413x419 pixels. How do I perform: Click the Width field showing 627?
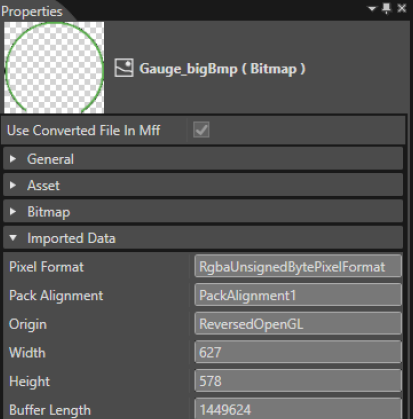(298, 352)
